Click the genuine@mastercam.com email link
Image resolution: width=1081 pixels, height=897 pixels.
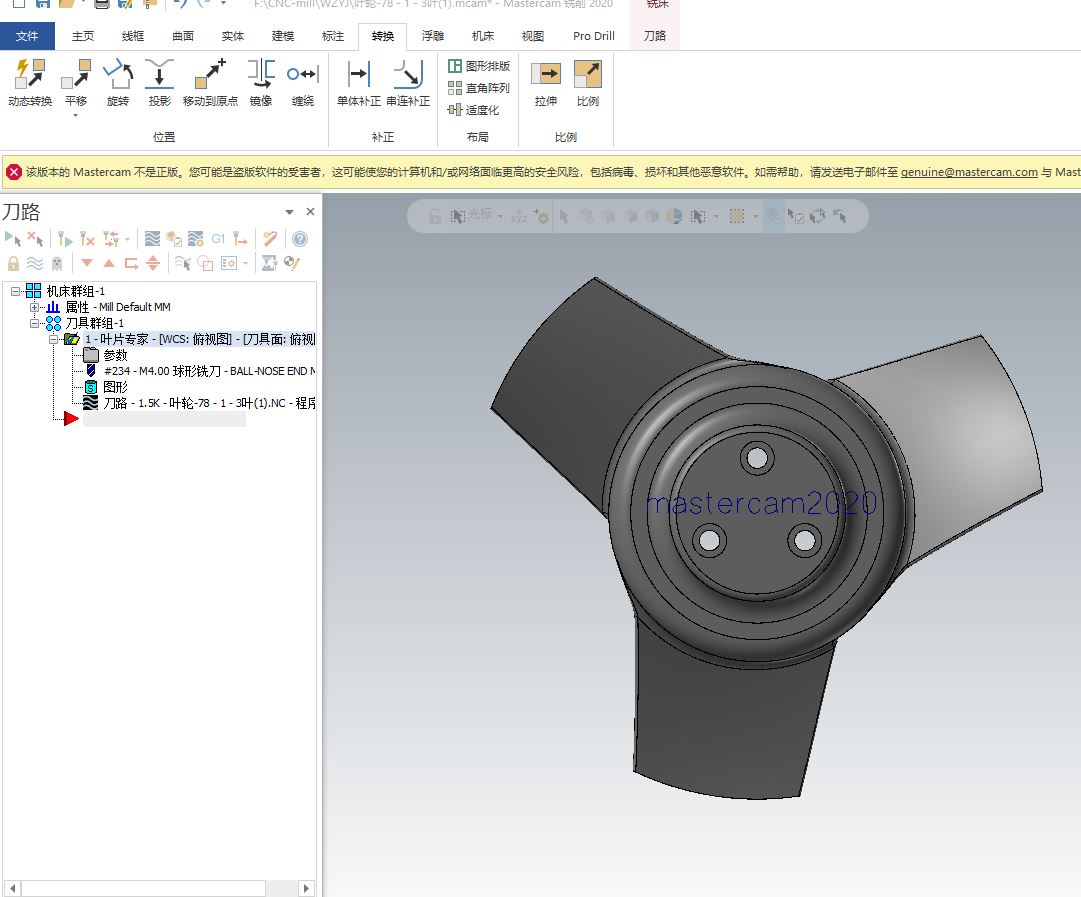pyautogui.click(x=969, y=172)
